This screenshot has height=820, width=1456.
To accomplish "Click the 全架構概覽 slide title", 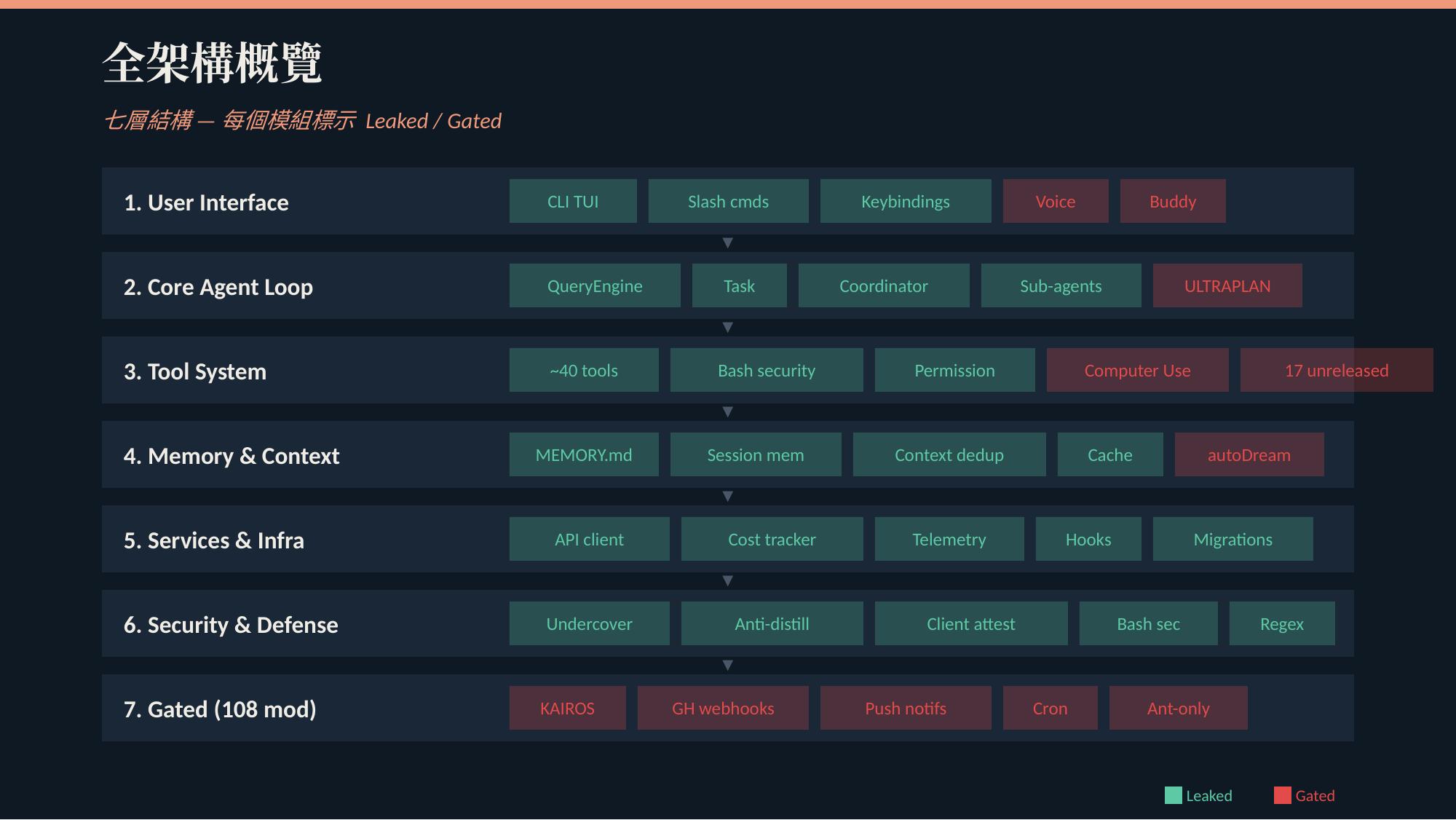I will click(x=213, y=63).
